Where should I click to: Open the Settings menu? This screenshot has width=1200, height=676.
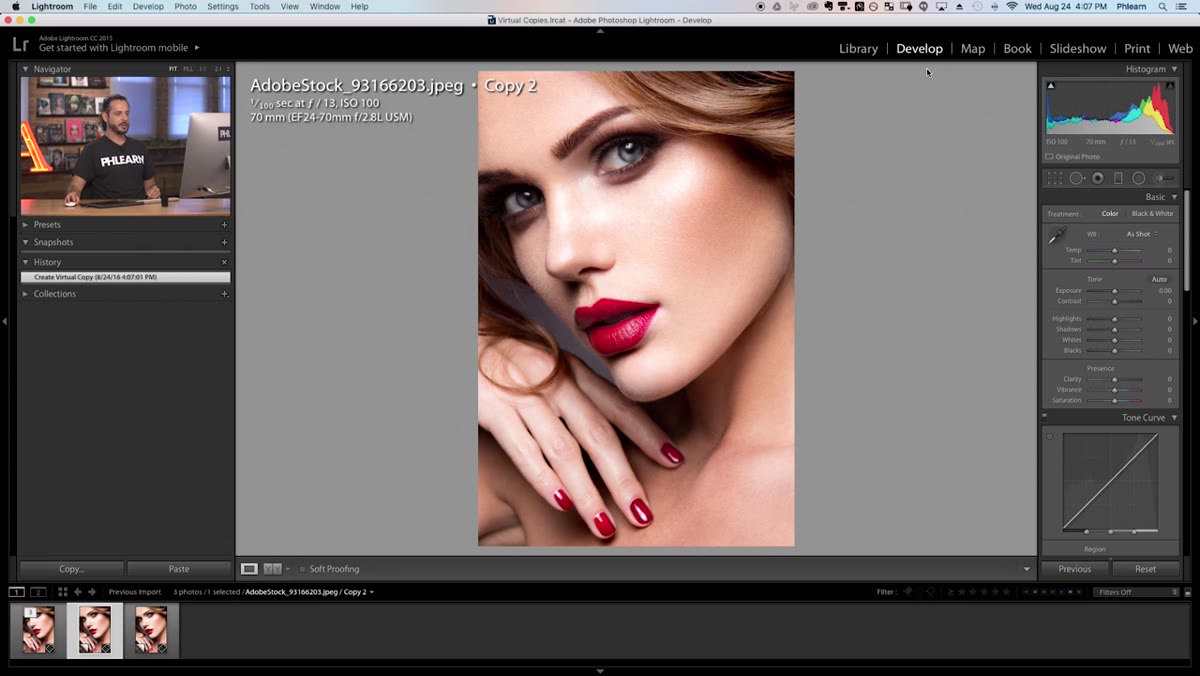(x=222, y=6)
